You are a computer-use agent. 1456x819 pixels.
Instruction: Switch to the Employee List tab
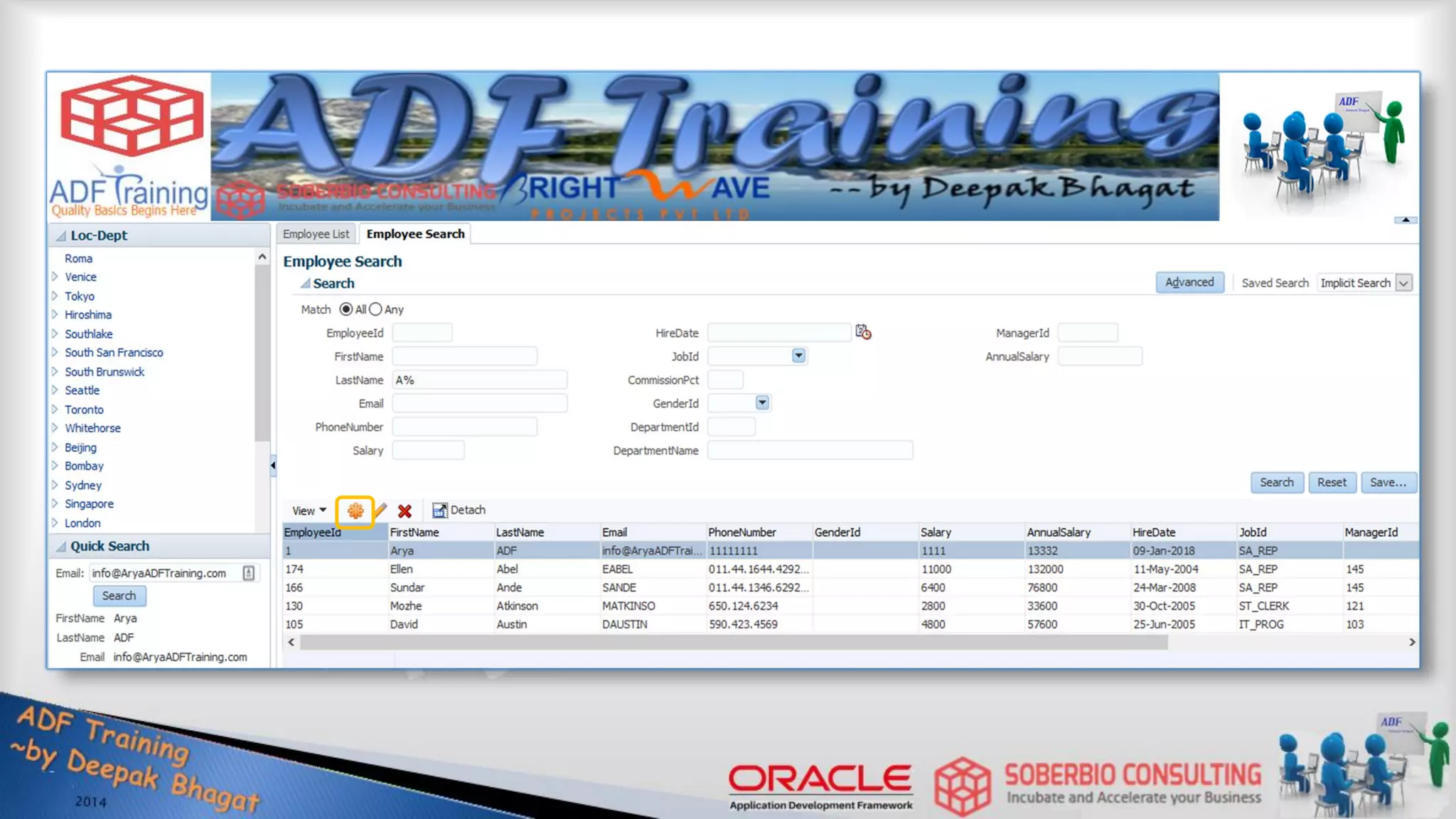(316, 234)
